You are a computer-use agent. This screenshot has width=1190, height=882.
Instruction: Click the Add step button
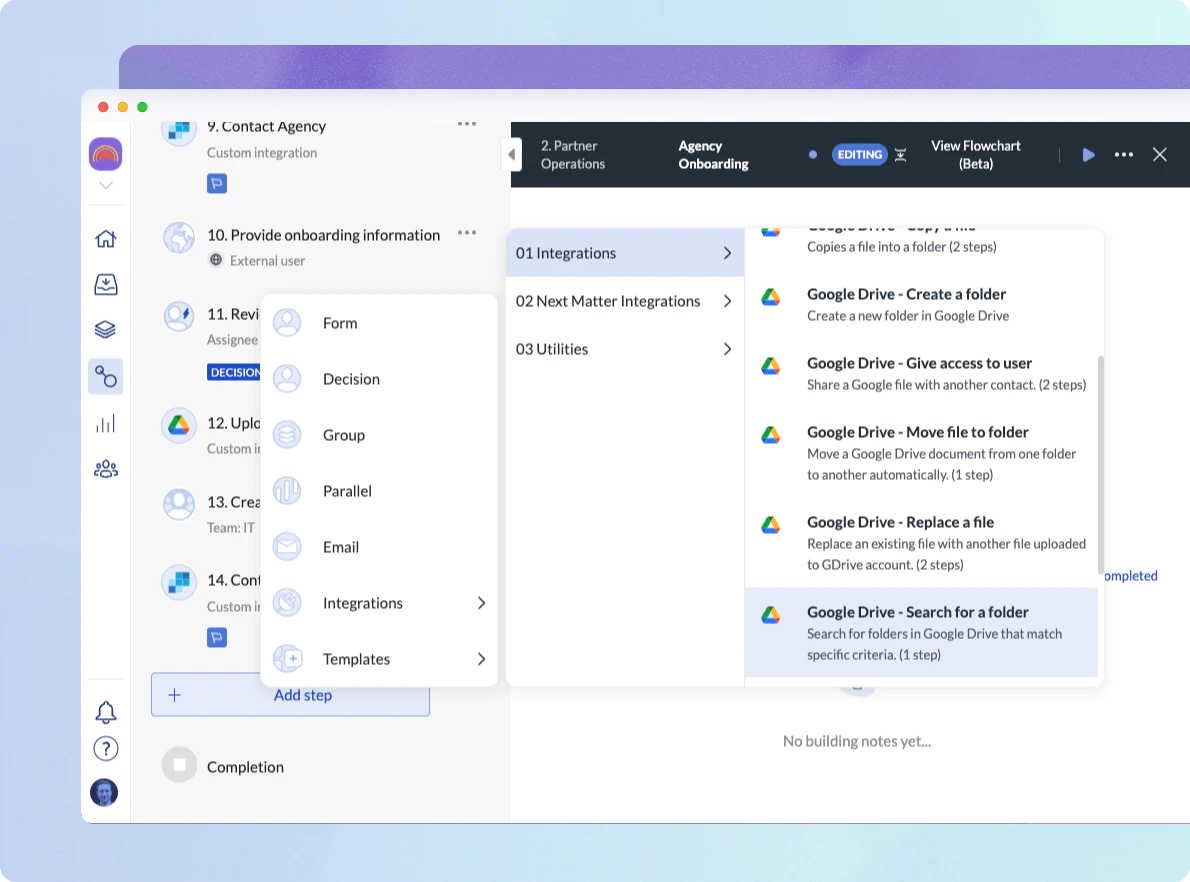tap(290, 695)
